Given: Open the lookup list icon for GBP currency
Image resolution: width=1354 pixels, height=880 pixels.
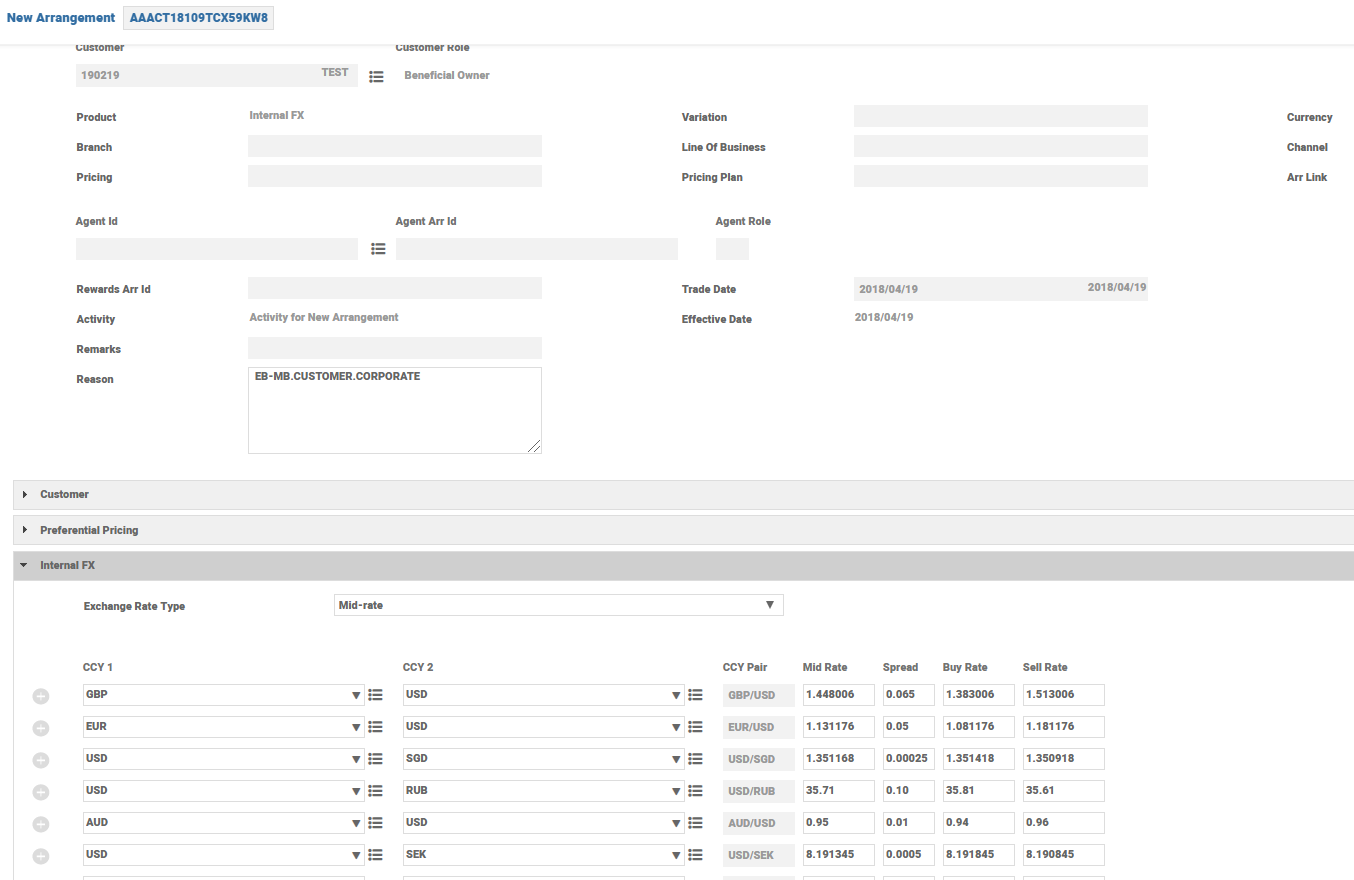Looking at the screenshot, I should 376,695.
